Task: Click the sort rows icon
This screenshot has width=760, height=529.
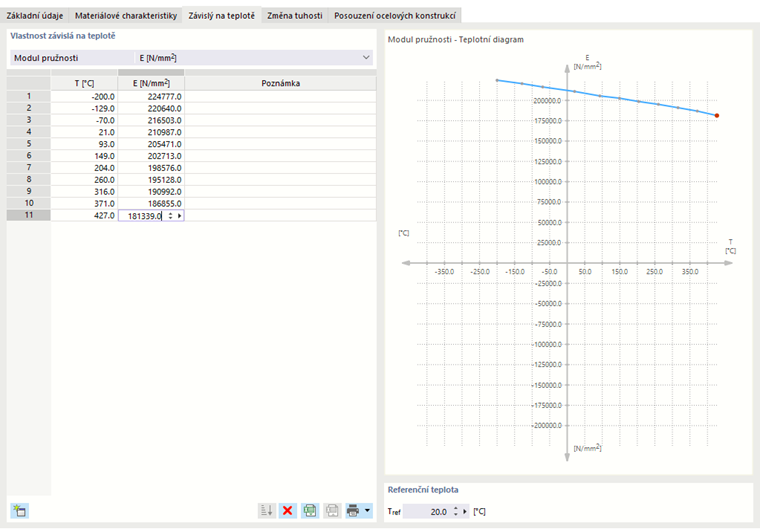Action: point(266,511)
